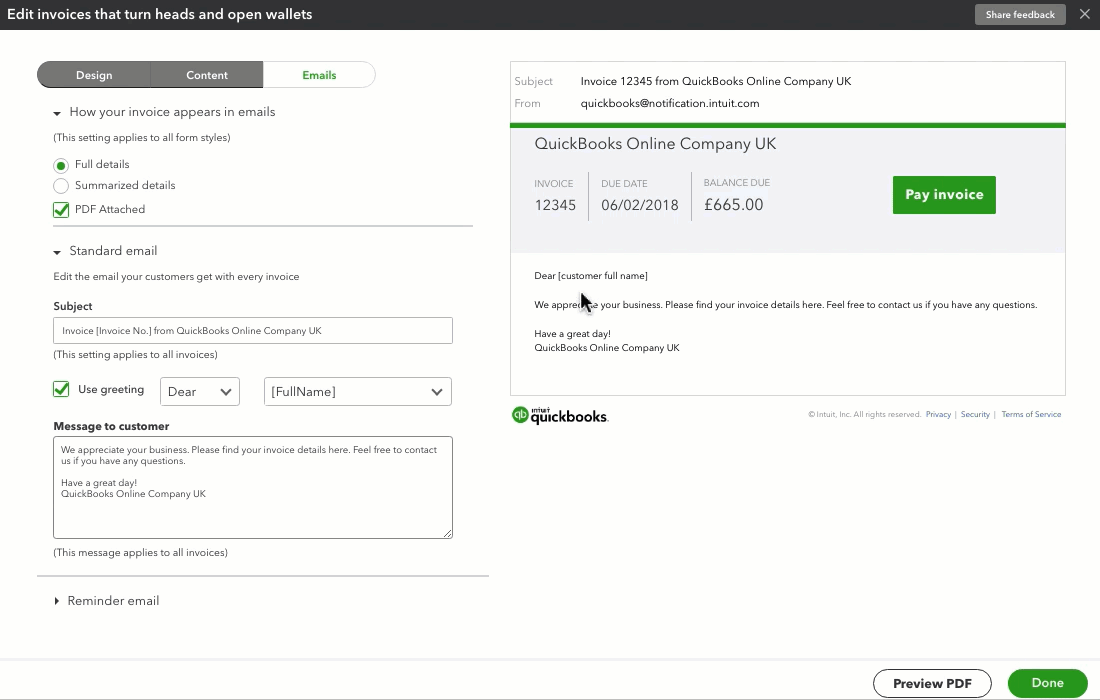Click the Share feedback button
Screen dimensions: 1100x700
pyautogui.click(x=1020, y=14)
